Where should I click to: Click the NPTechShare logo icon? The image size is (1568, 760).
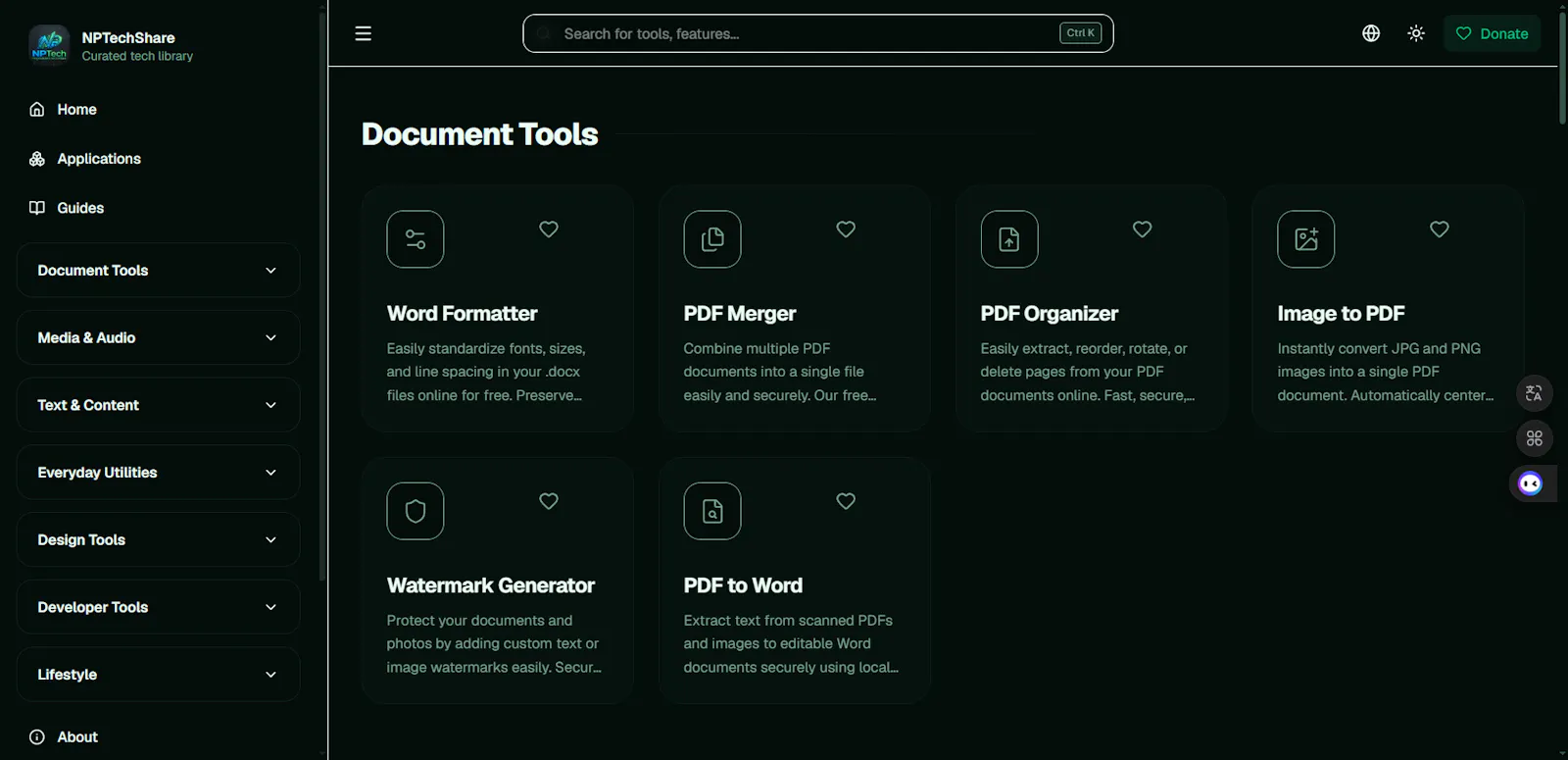tap(49, 45)
